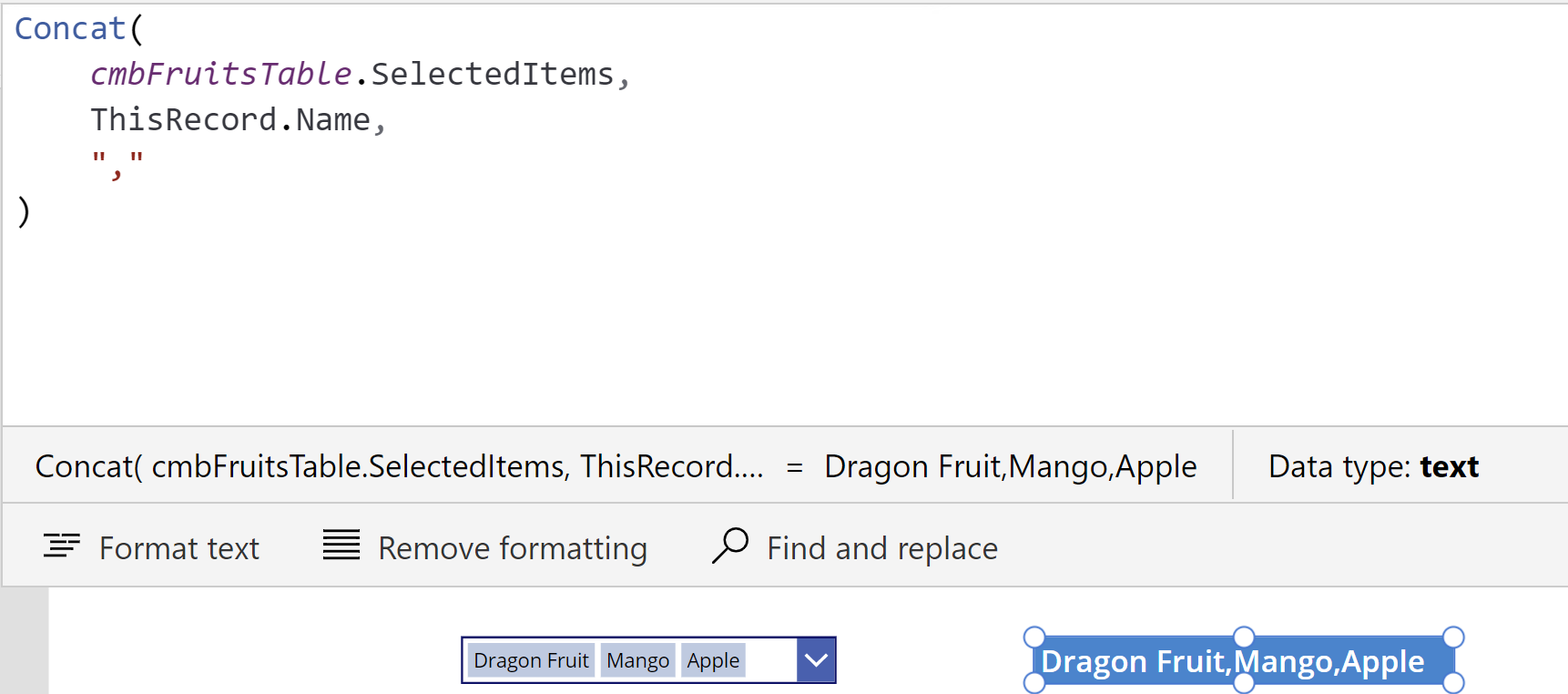Click the Format text lines icon
The width and height of the screenshot is (1568, 694).
tap(62, 546)
